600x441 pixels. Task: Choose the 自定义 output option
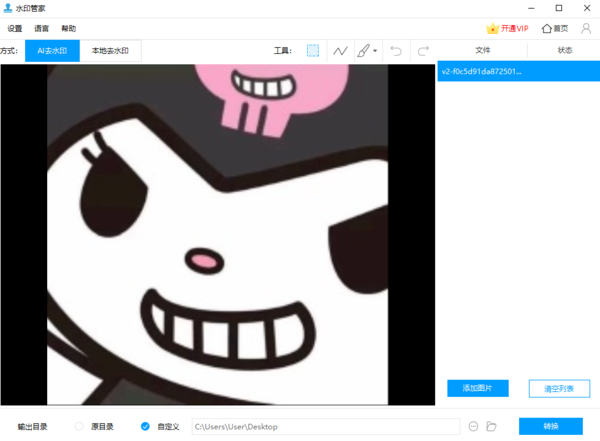pyautogui.click(x=160, y=426)
